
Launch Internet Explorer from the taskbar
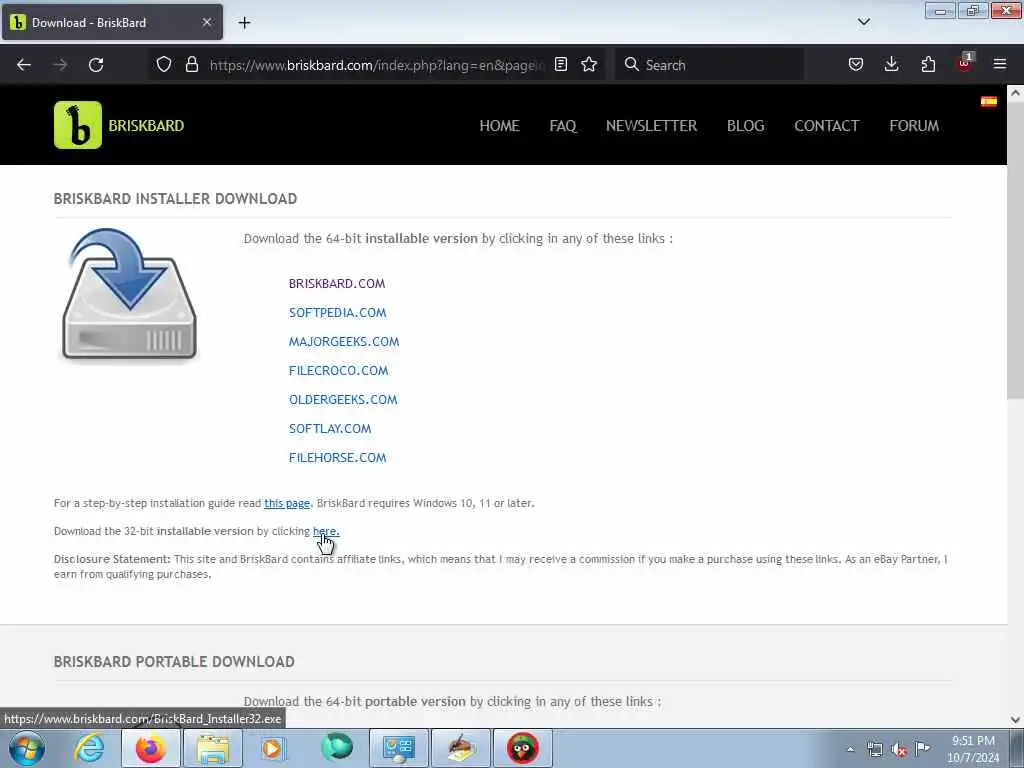coord(89,748)
